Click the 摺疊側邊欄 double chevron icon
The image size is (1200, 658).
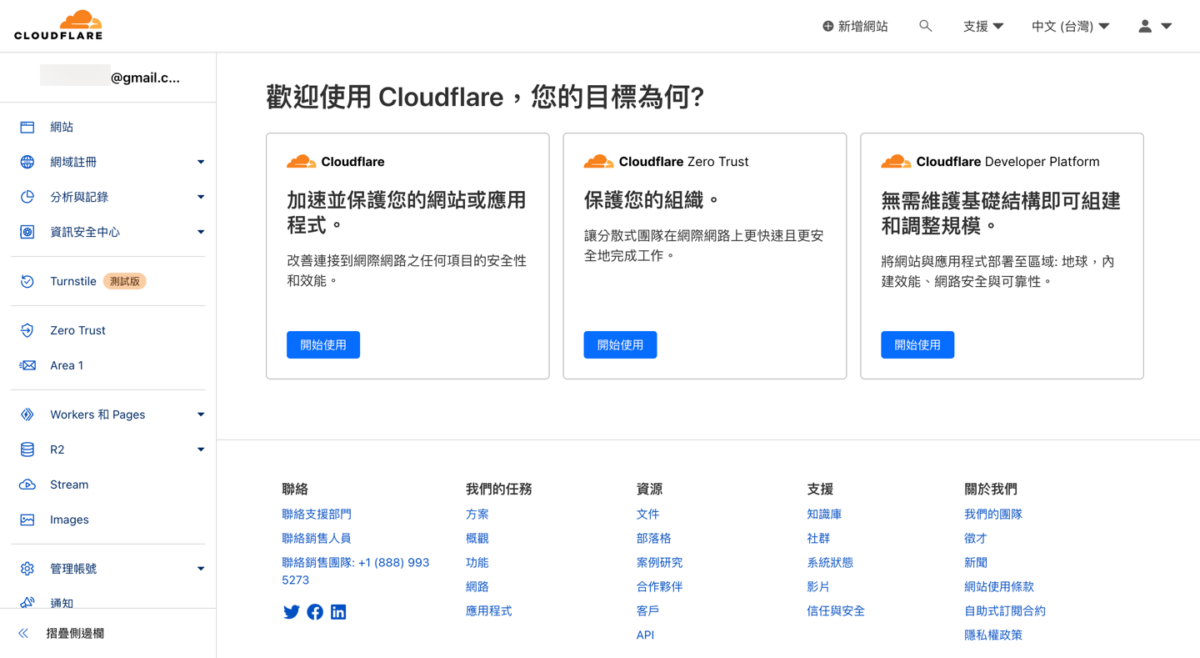tap(24, 634)
